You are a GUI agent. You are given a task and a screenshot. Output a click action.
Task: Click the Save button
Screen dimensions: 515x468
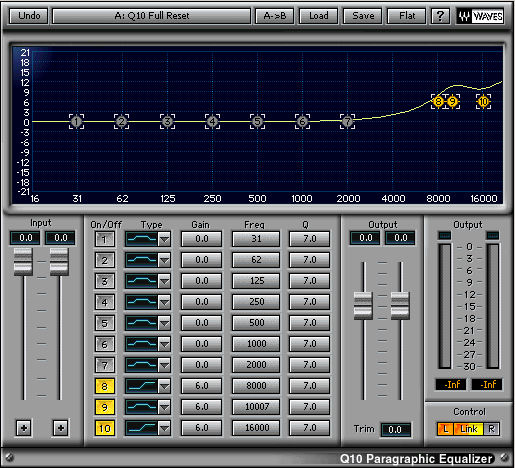pyautogui.click(x=363, y=16)
